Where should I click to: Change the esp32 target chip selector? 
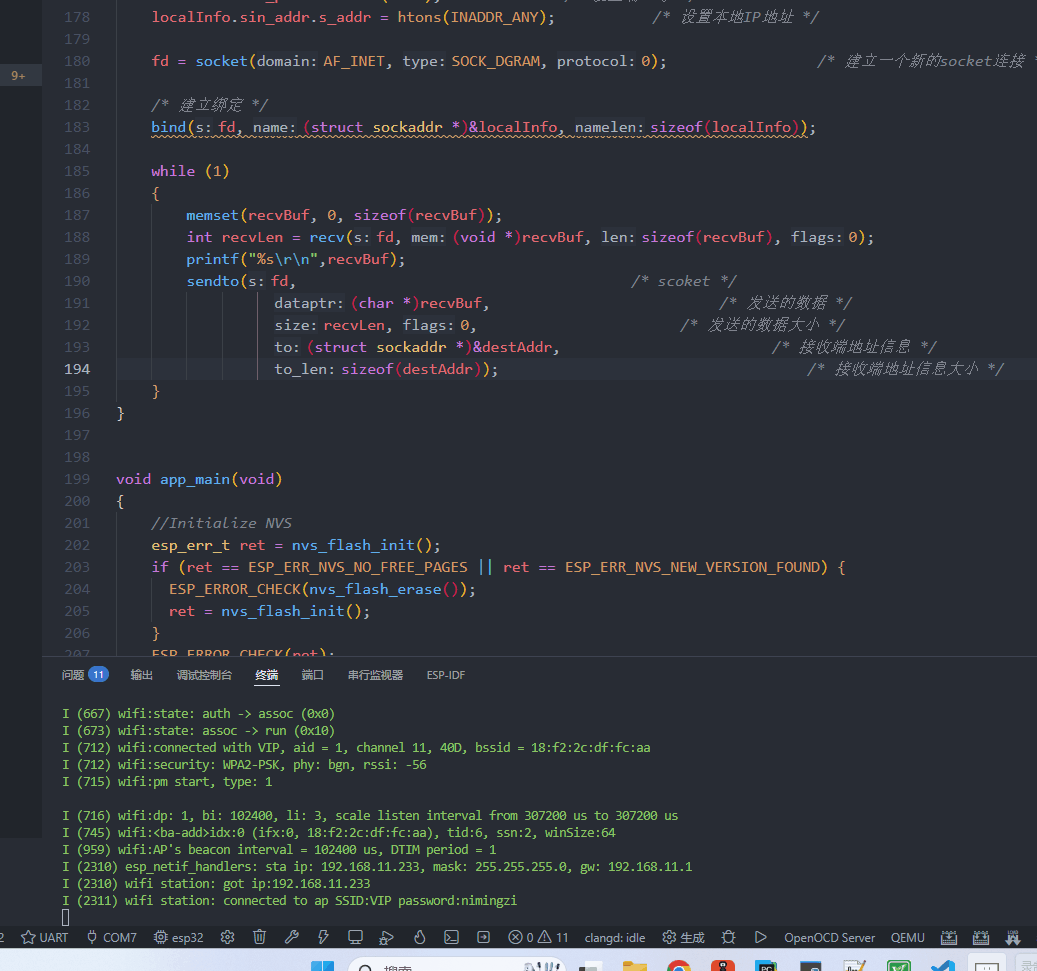(x=178, y=937)
